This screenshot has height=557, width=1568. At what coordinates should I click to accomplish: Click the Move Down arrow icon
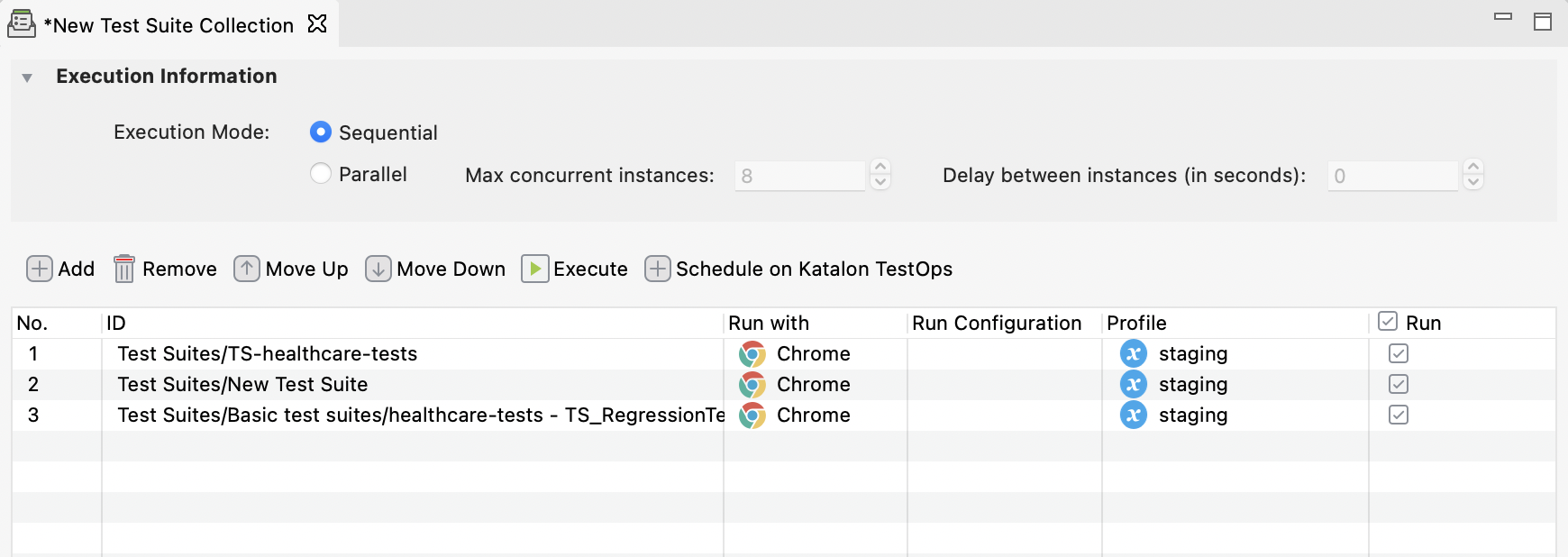378,269
